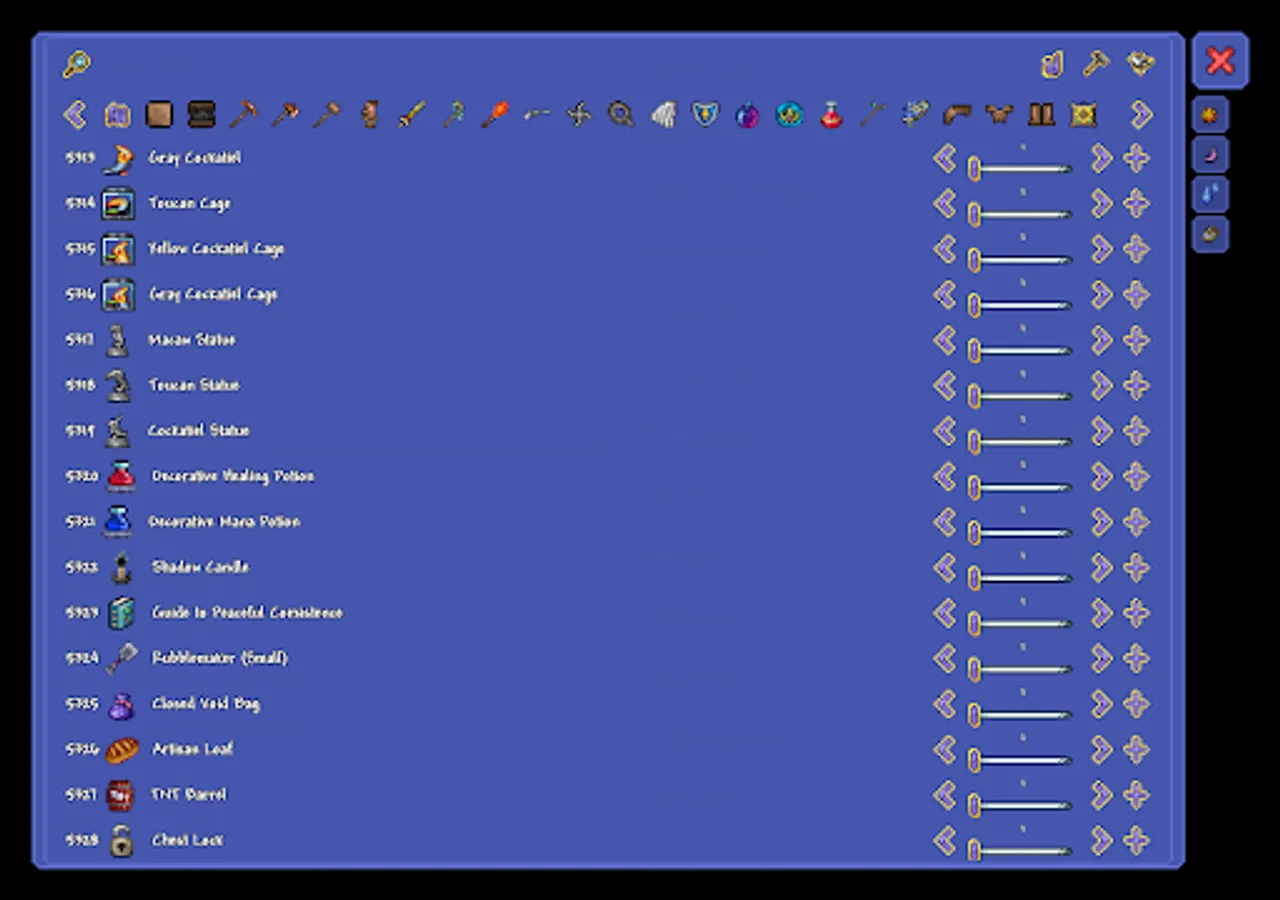Click the Closed Void Bag icon
Image resolution: width=1280 pixels, height=900 pixels.
[x=120, y=705]
